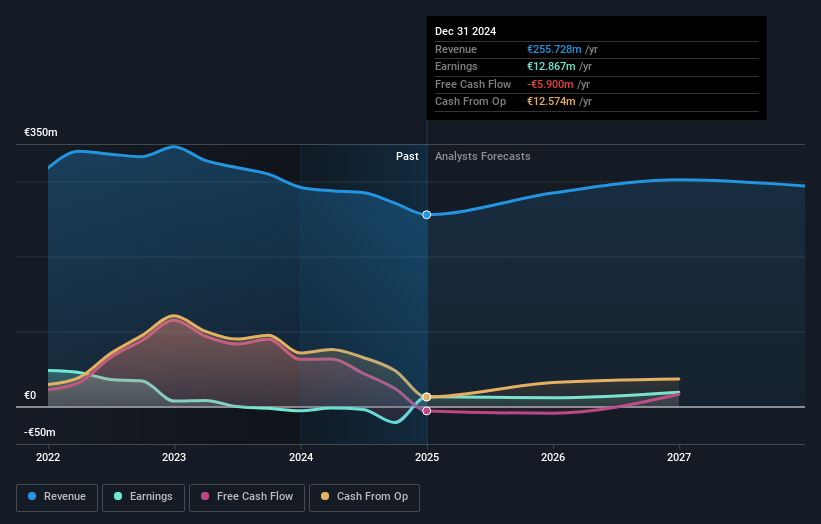
Task: Click the orange Cash From Op marker at 2025
Action: click(x=427, y=397)
